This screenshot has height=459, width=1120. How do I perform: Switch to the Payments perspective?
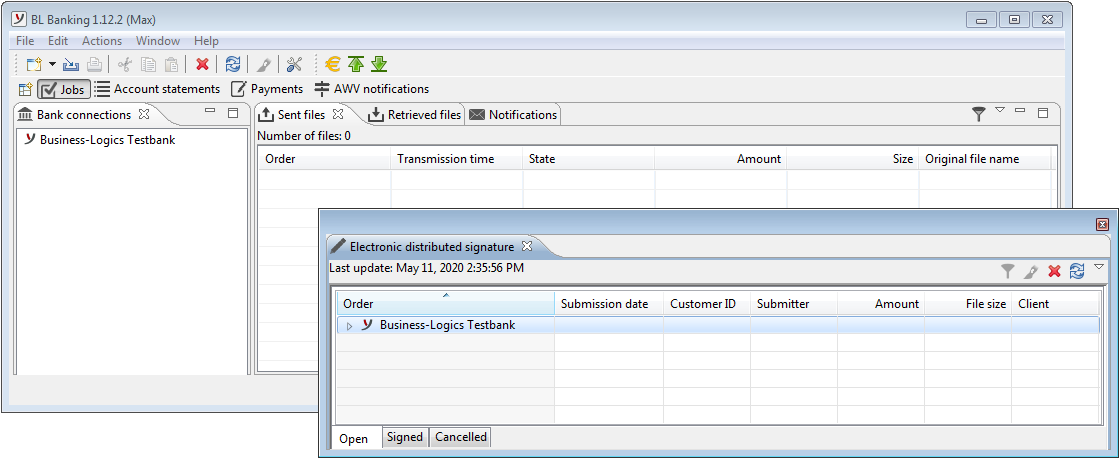267,89
